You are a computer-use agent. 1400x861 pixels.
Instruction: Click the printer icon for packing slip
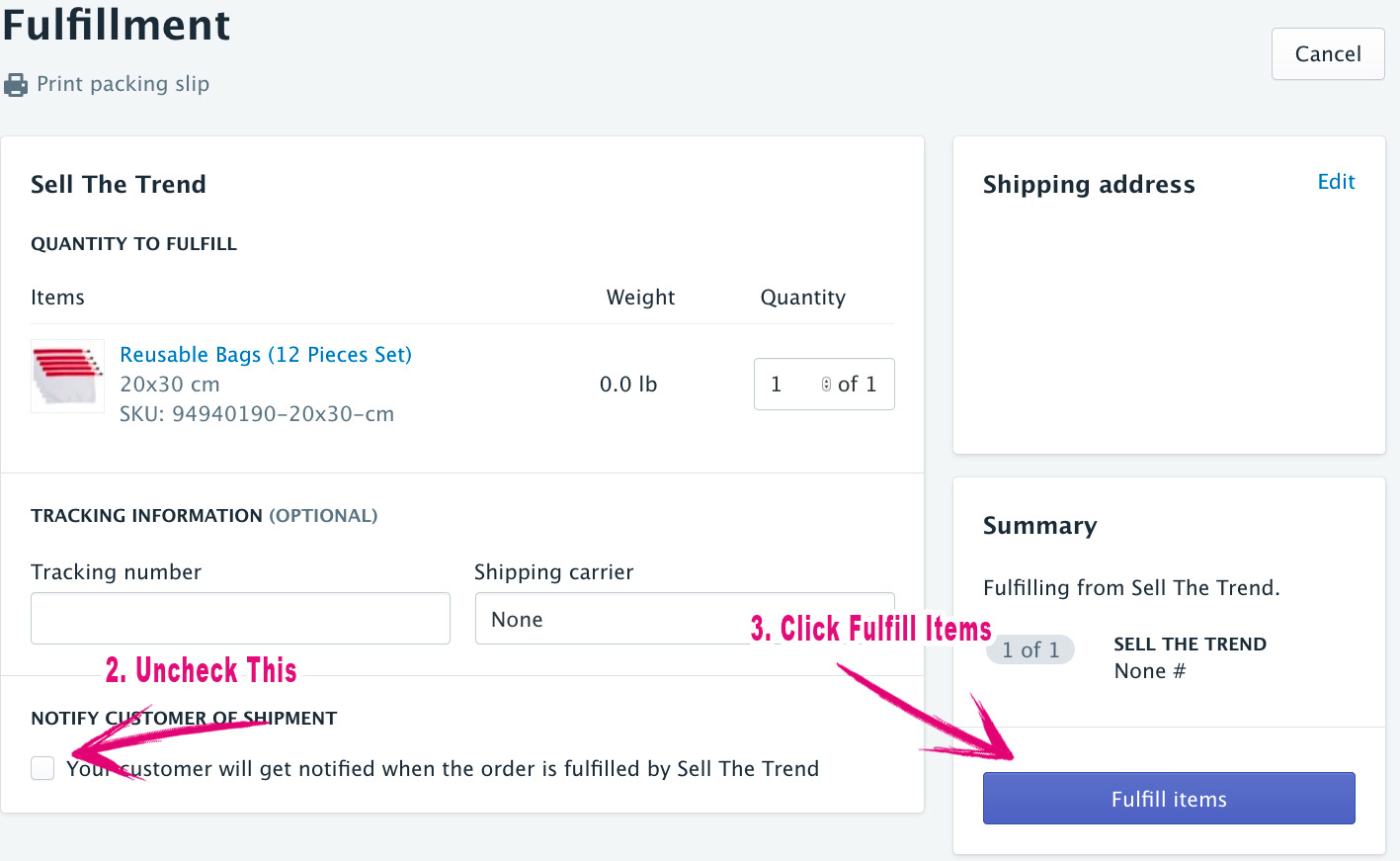(16, 85)
